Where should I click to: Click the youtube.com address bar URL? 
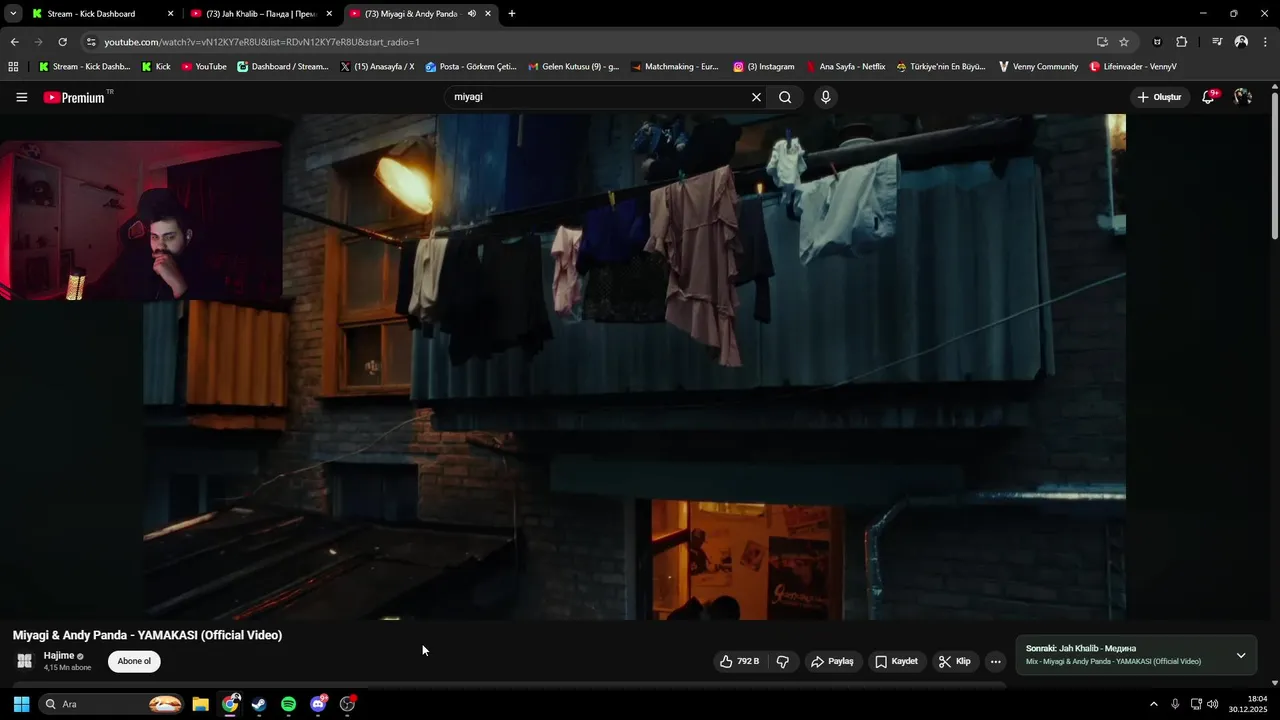click(x=262, y=42)
